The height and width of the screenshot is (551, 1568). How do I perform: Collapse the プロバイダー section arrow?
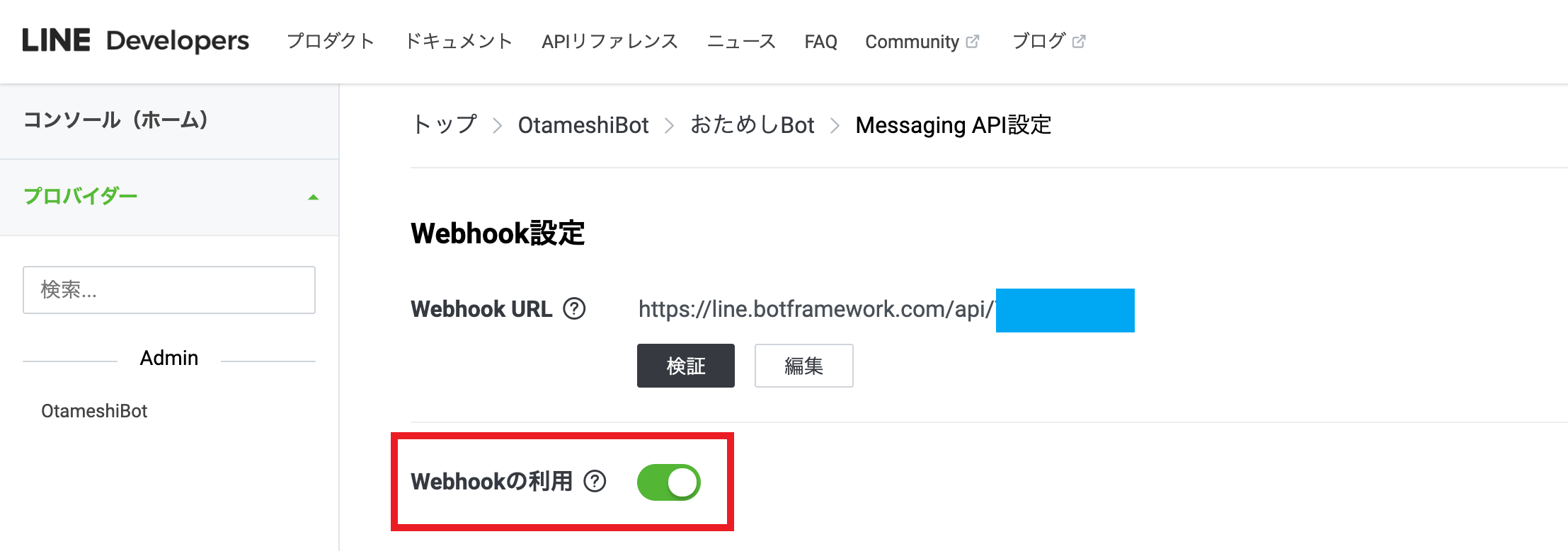(x=313, y=197)
